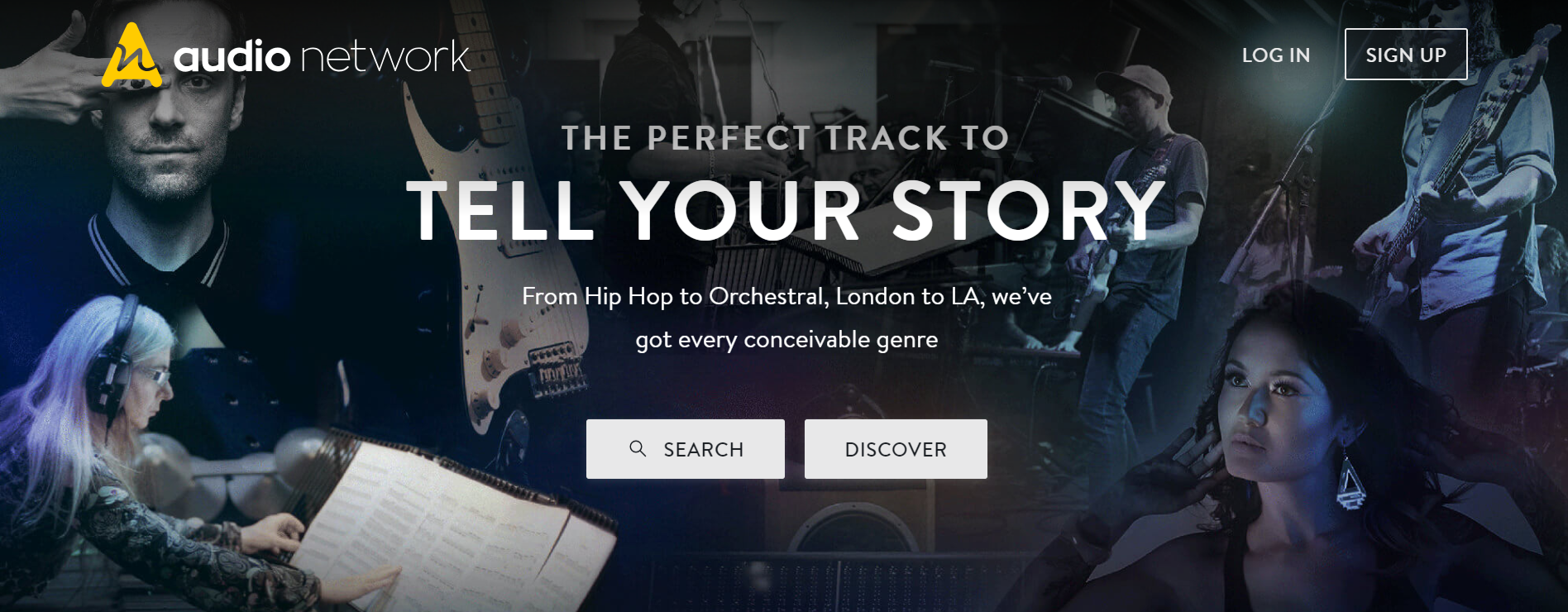Click the SIGN UP button
1568x612 pixels.
[x=1406, y=55]
